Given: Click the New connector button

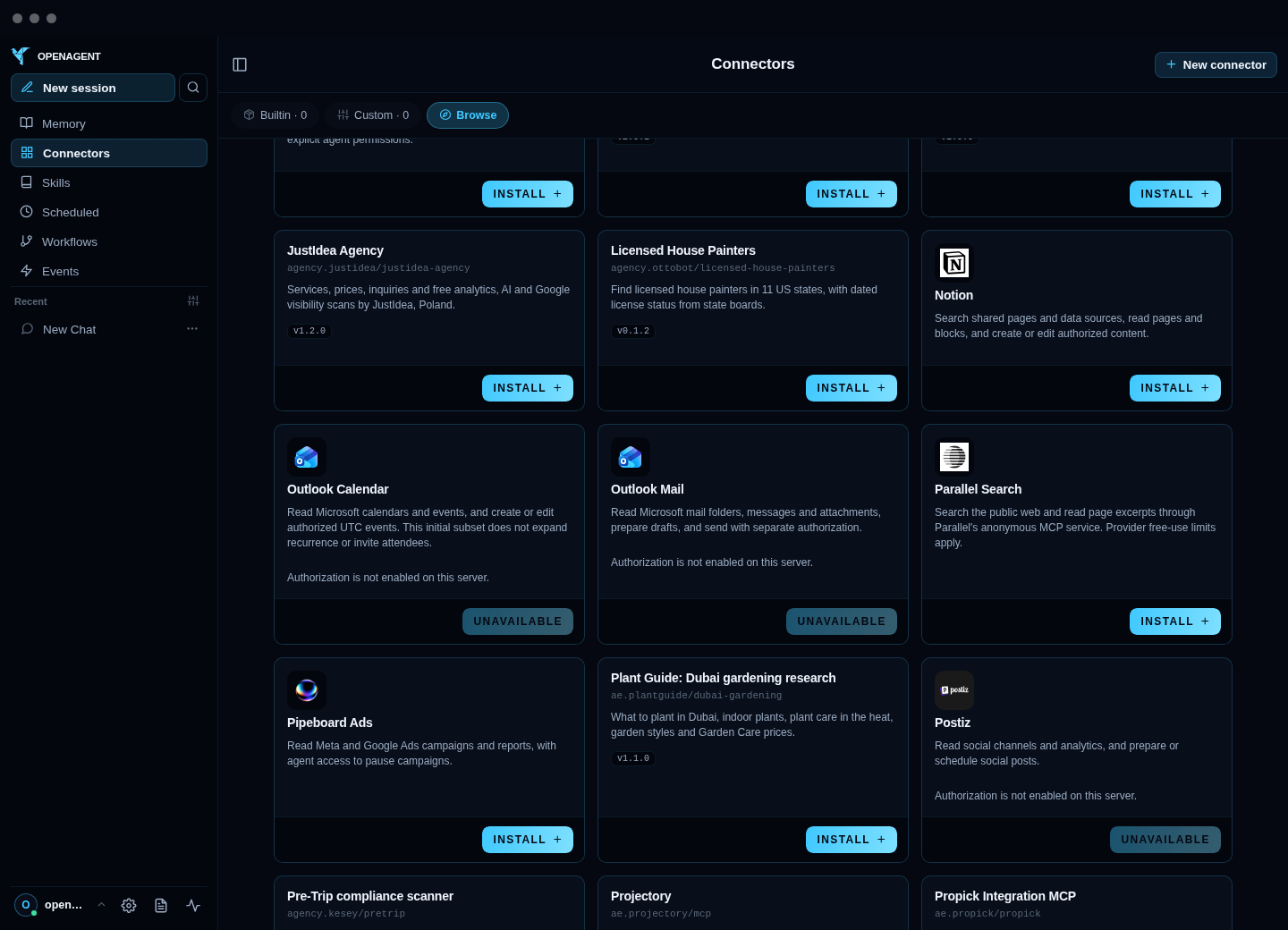Looking at the screenshot, I should point(1216,64).
